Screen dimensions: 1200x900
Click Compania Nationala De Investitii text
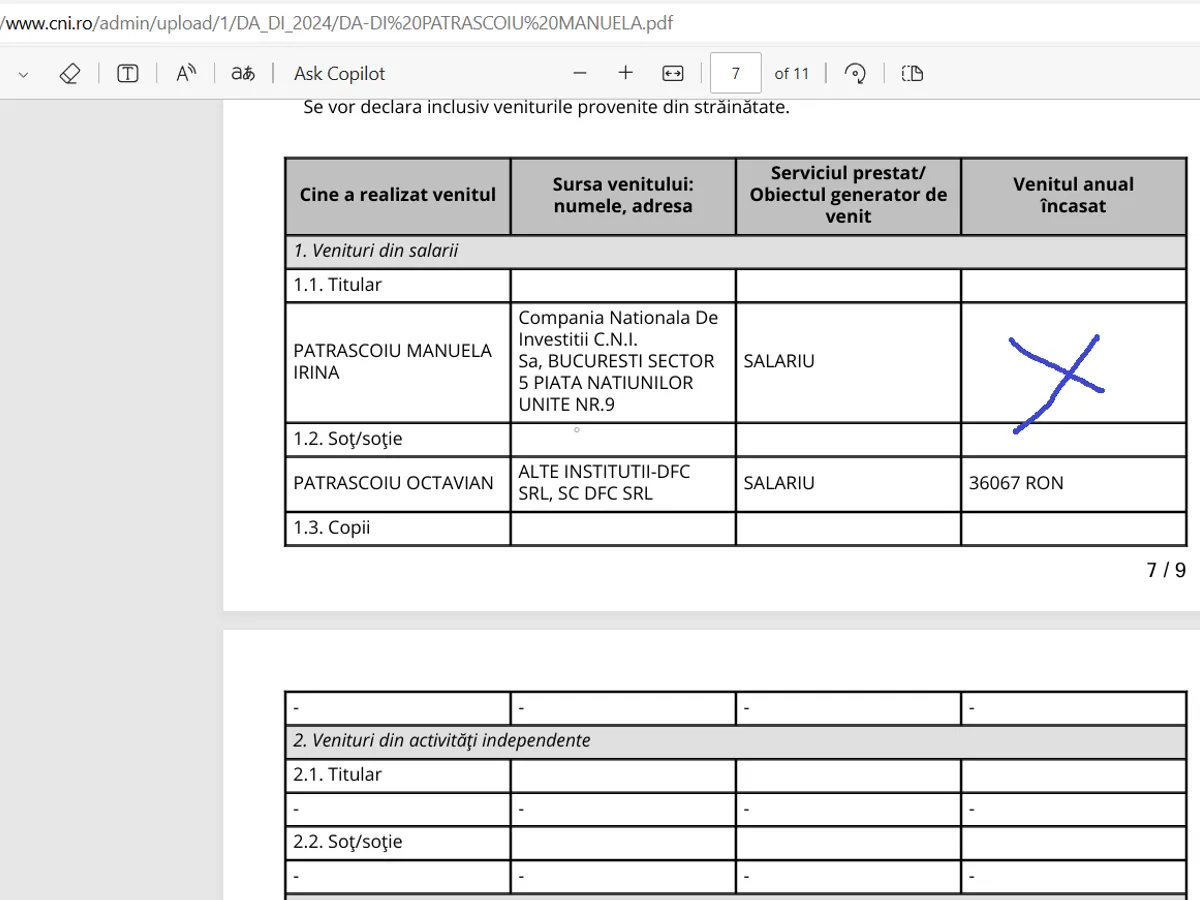point(617,329)
